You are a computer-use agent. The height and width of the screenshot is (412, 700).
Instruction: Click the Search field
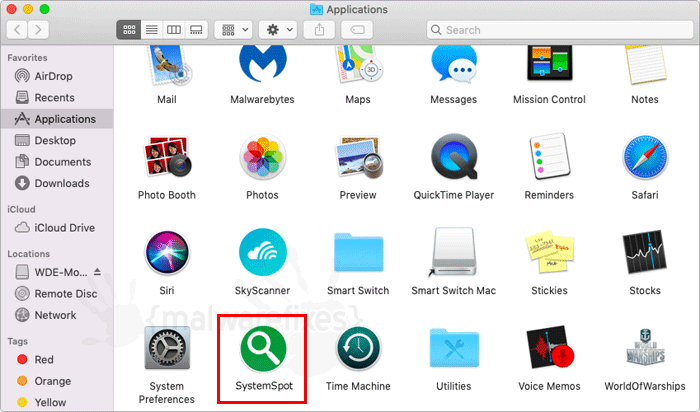click(x=560, y=30)
